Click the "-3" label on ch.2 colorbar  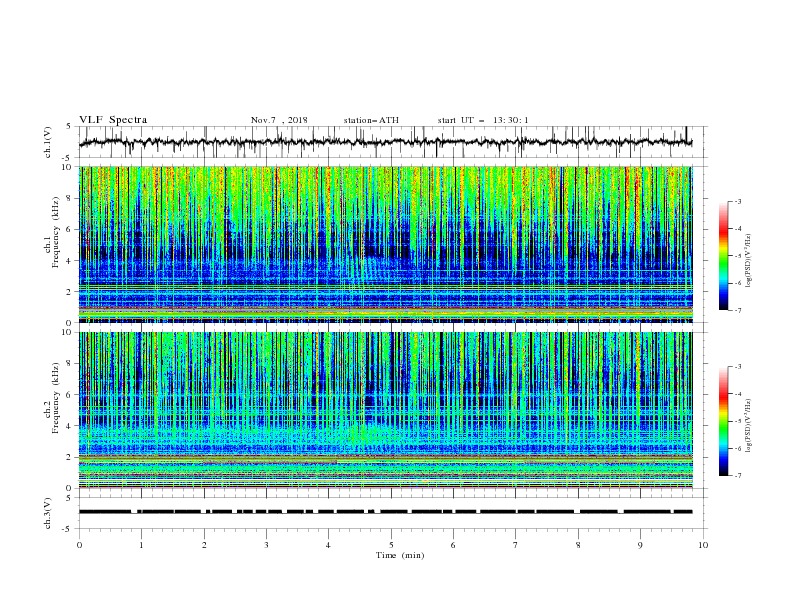[x=738, y=367]
